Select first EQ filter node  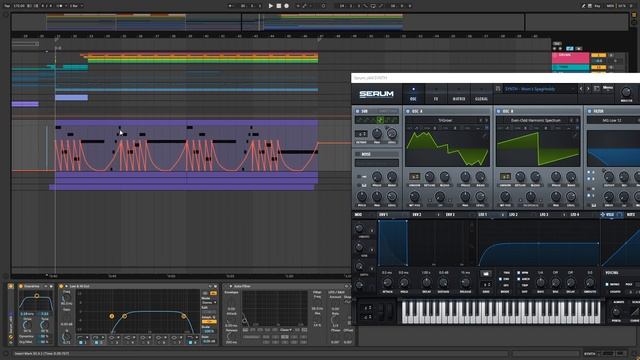(111, 316)
